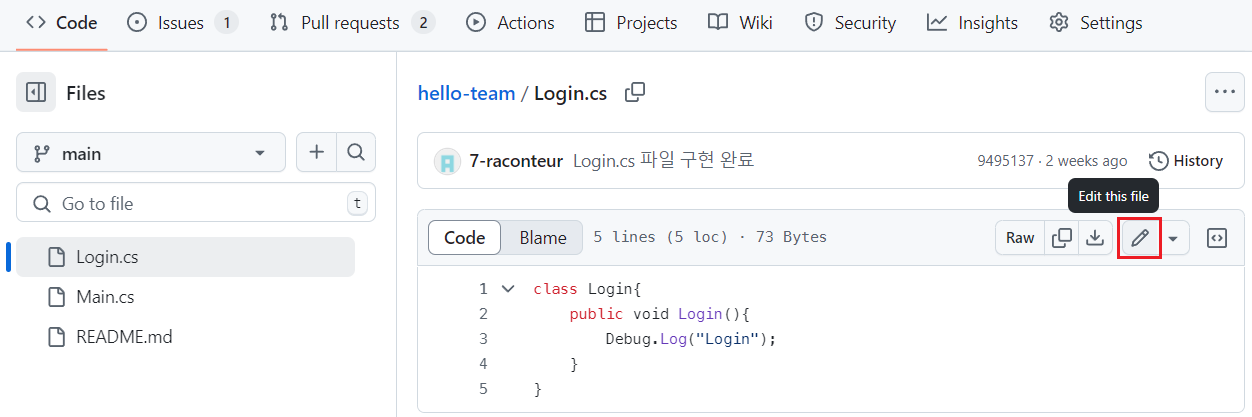Click line number 5
1252x417 pixels.
484,389
